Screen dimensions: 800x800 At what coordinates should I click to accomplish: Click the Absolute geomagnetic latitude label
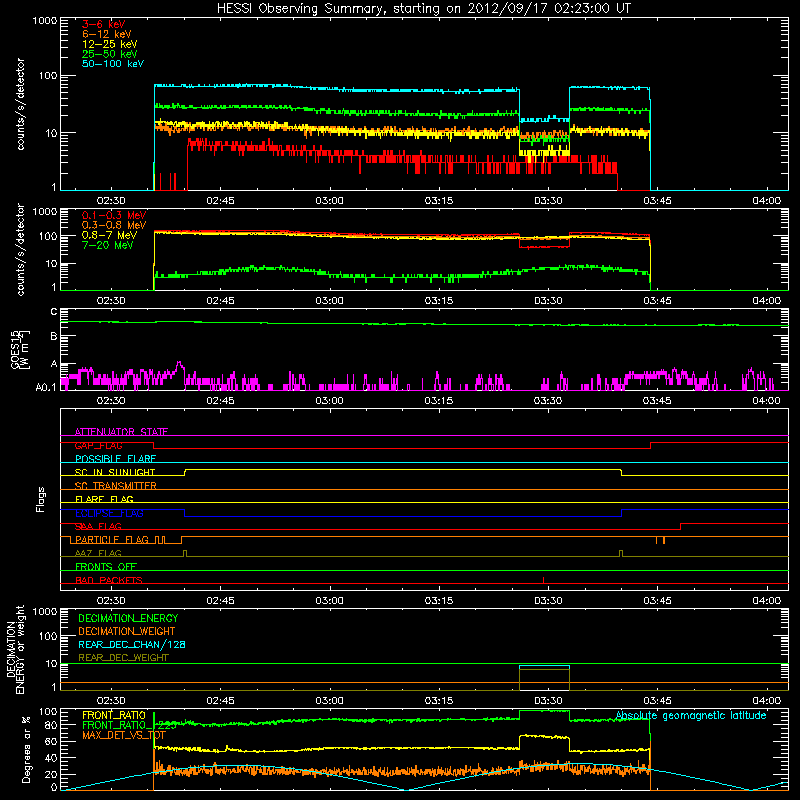coord(691,716)
